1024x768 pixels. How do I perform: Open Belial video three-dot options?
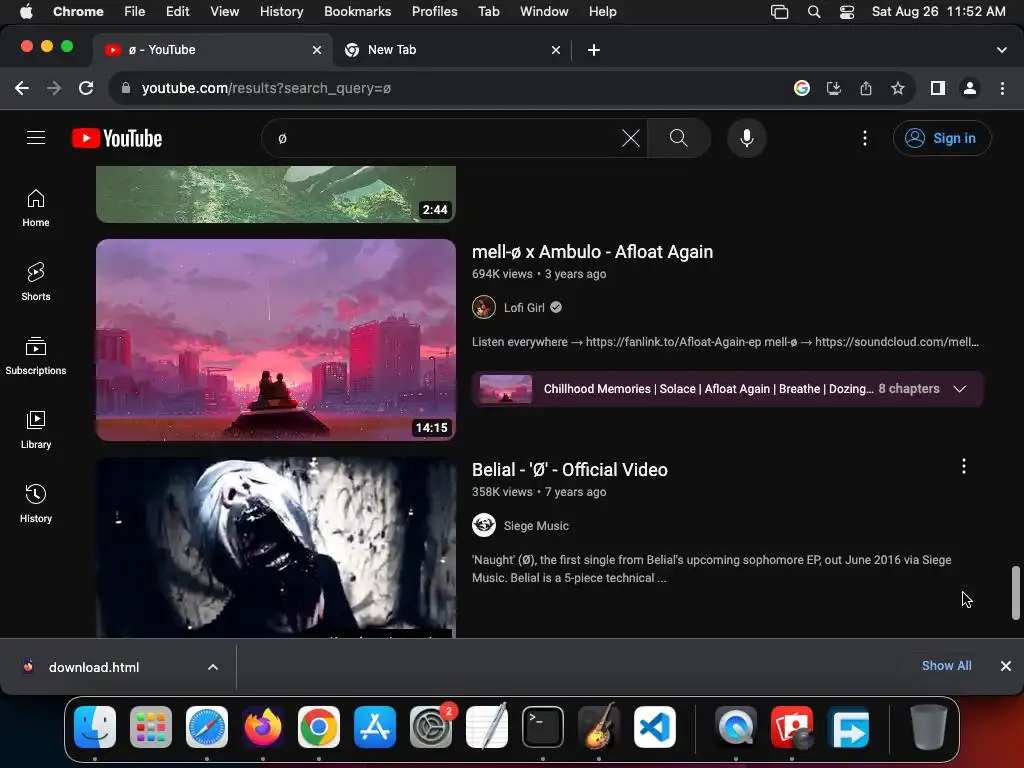point(963,466)
